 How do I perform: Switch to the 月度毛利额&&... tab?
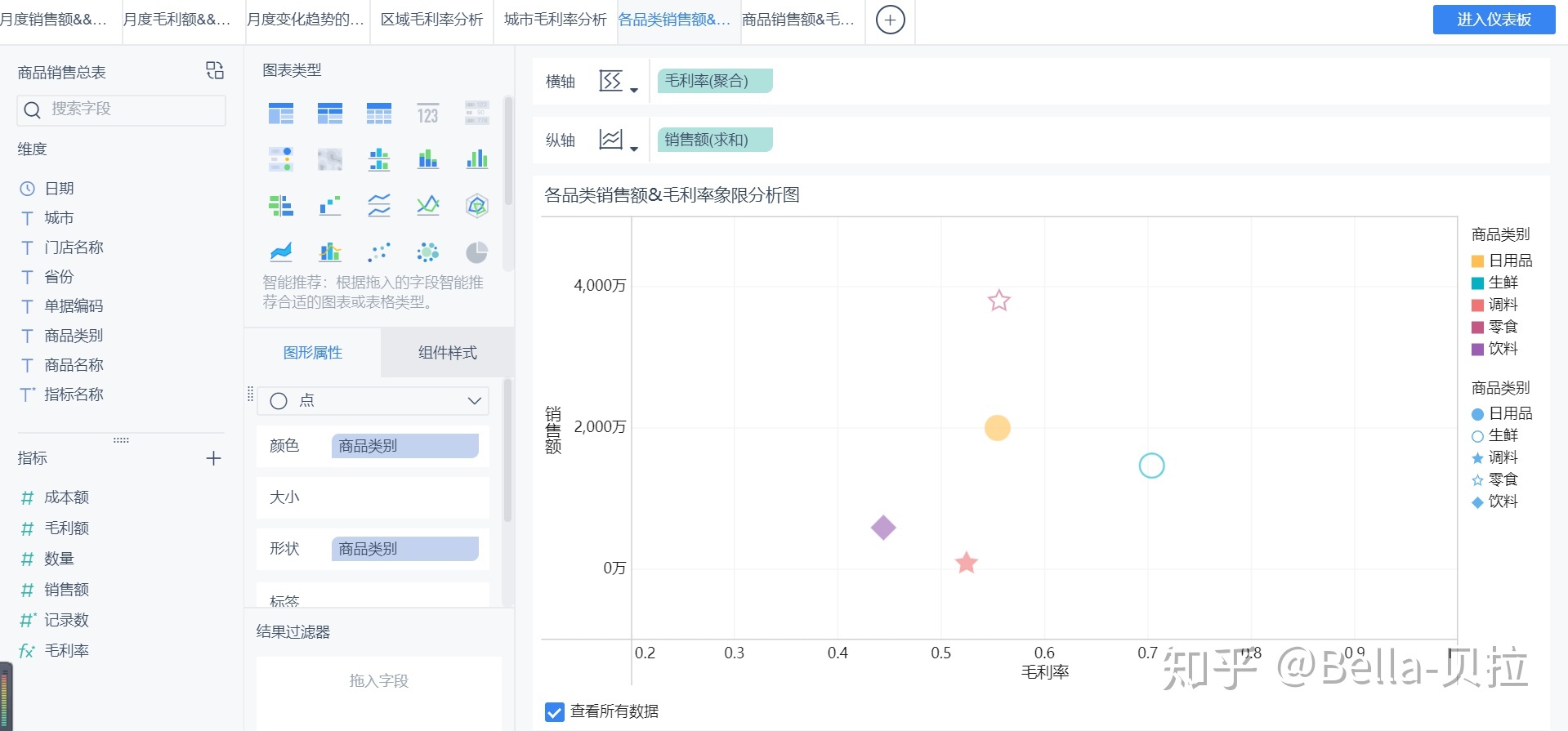click(x=176, y=20)
